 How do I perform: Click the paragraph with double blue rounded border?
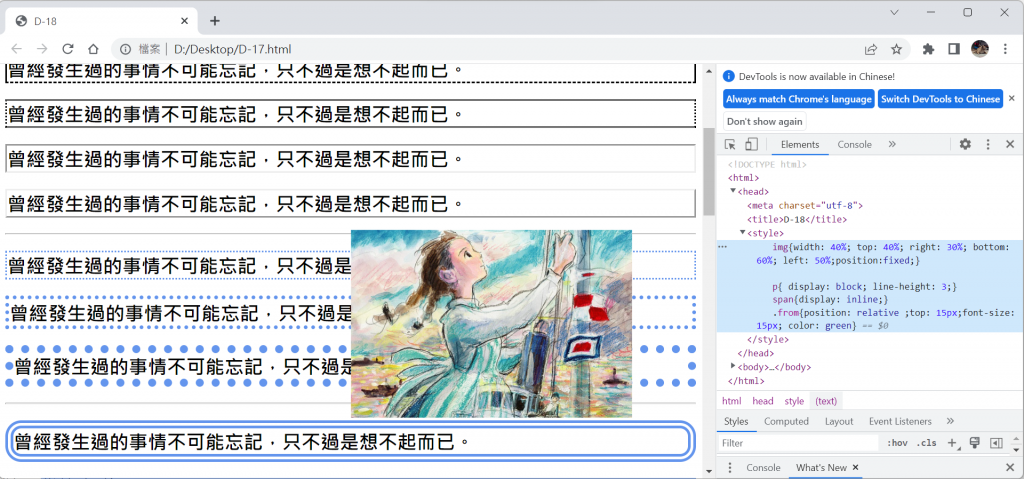(x=349, y=441)
